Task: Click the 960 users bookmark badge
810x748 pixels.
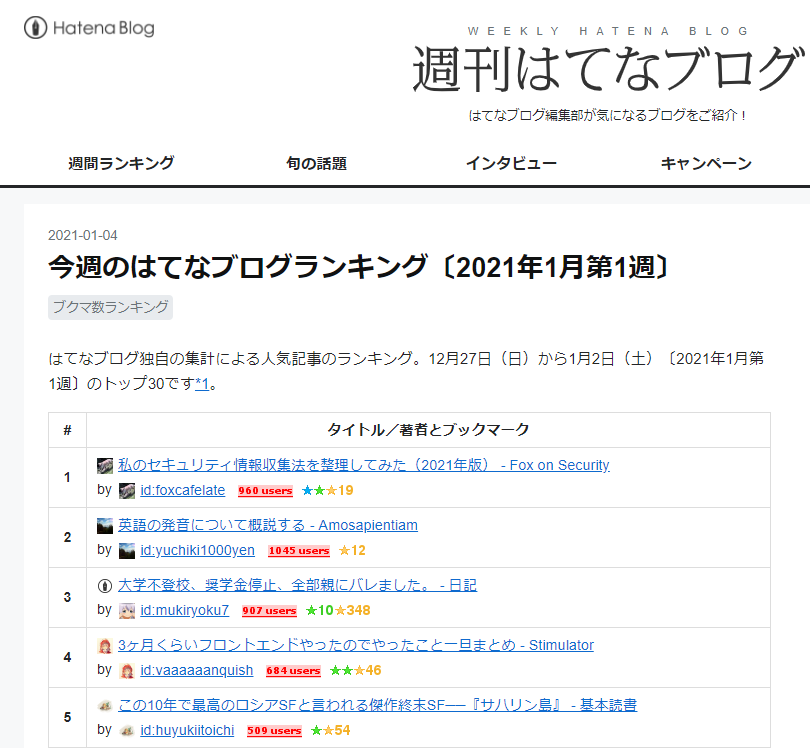Action: point(265,491)
